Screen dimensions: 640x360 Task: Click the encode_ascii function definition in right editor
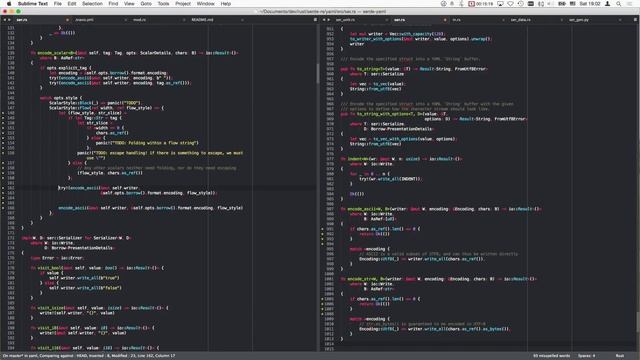coord(362,209)
